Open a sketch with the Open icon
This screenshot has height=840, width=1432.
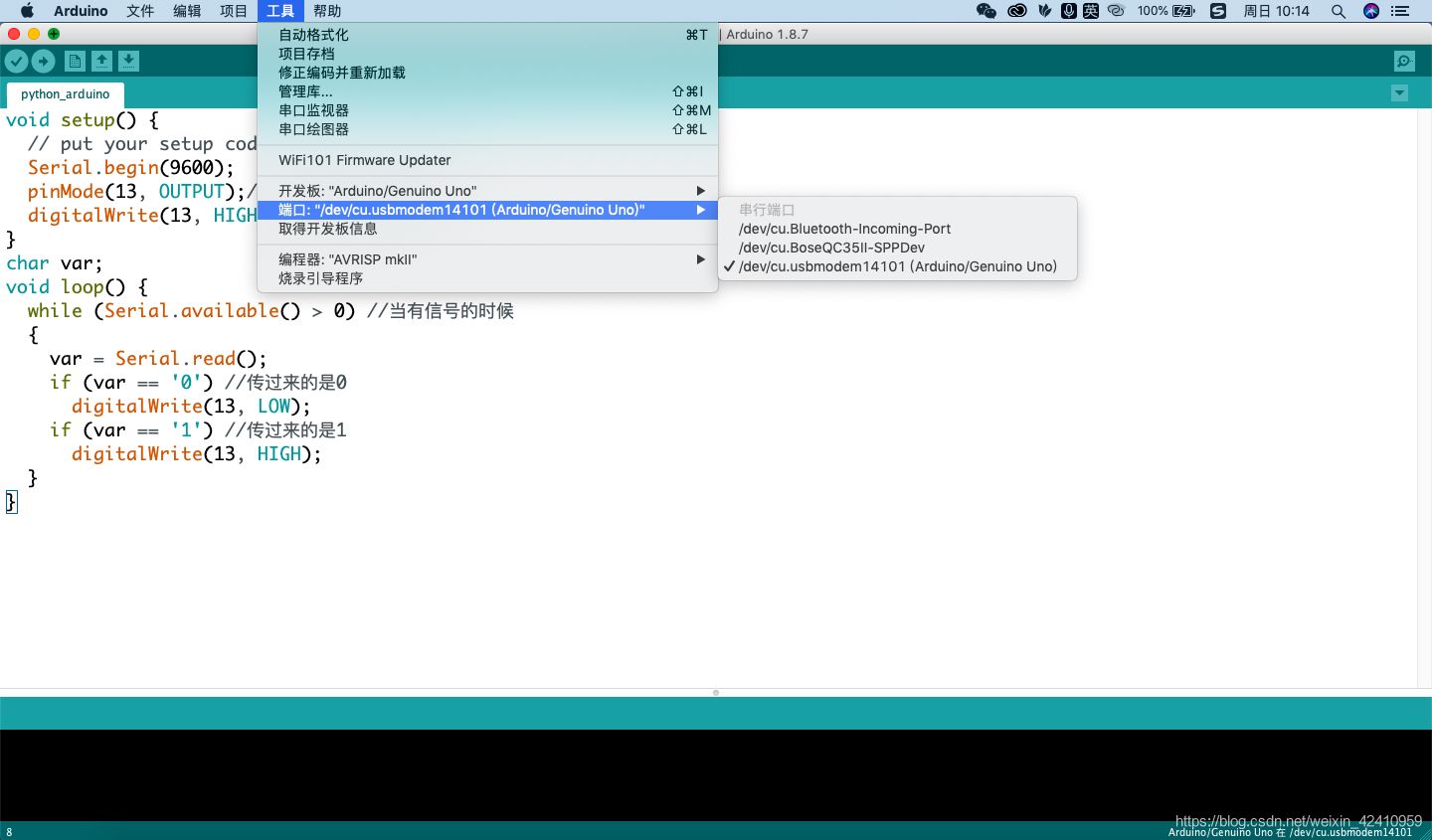pyautogui.click(x=101, y=61)
